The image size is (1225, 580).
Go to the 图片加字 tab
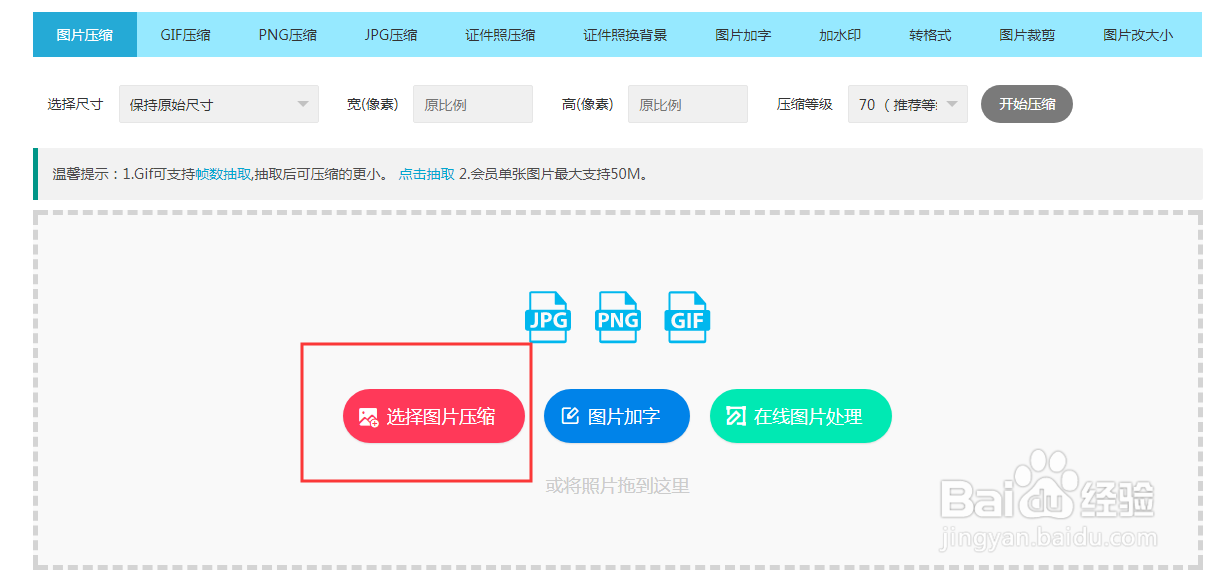(743, 35)
